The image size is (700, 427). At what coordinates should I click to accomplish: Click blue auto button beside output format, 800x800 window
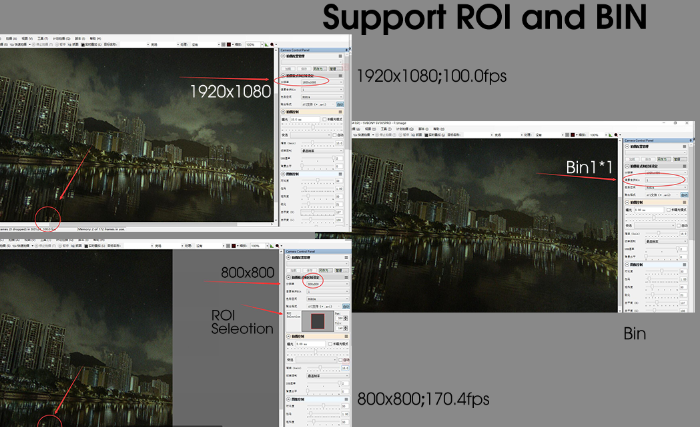tap(346, 306)
